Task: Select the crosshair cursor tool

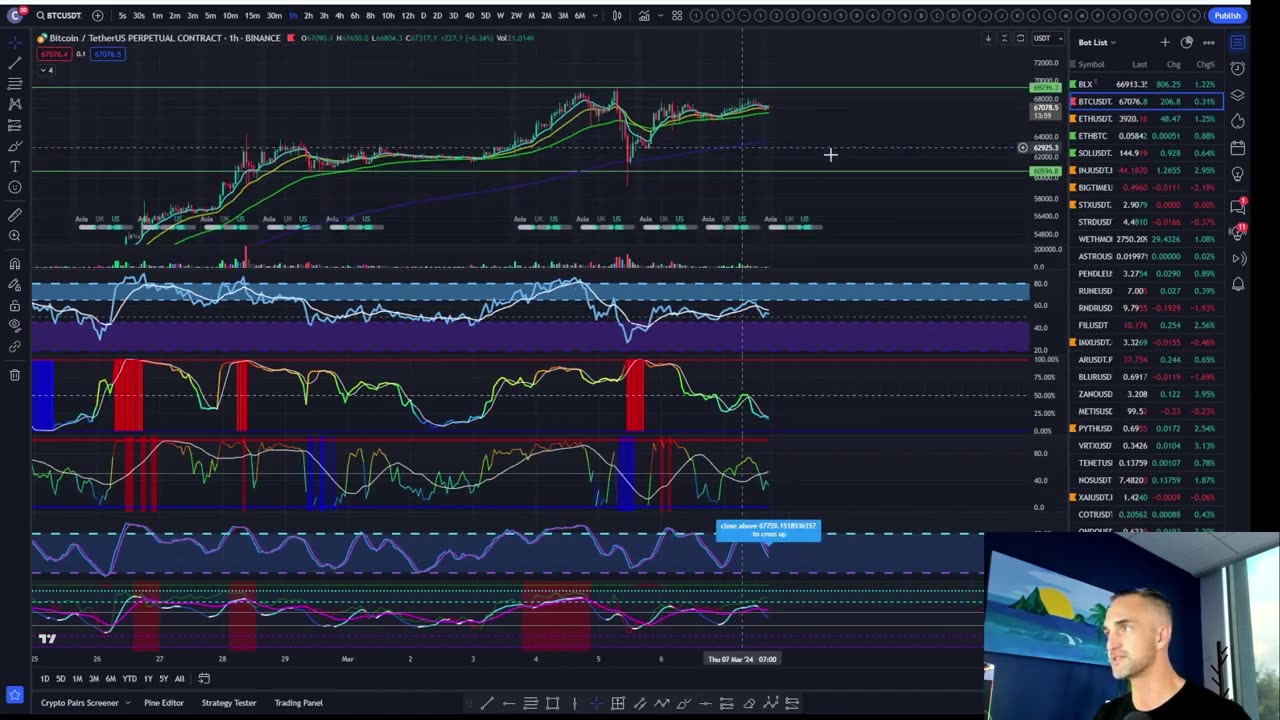Action: (15, 42)
